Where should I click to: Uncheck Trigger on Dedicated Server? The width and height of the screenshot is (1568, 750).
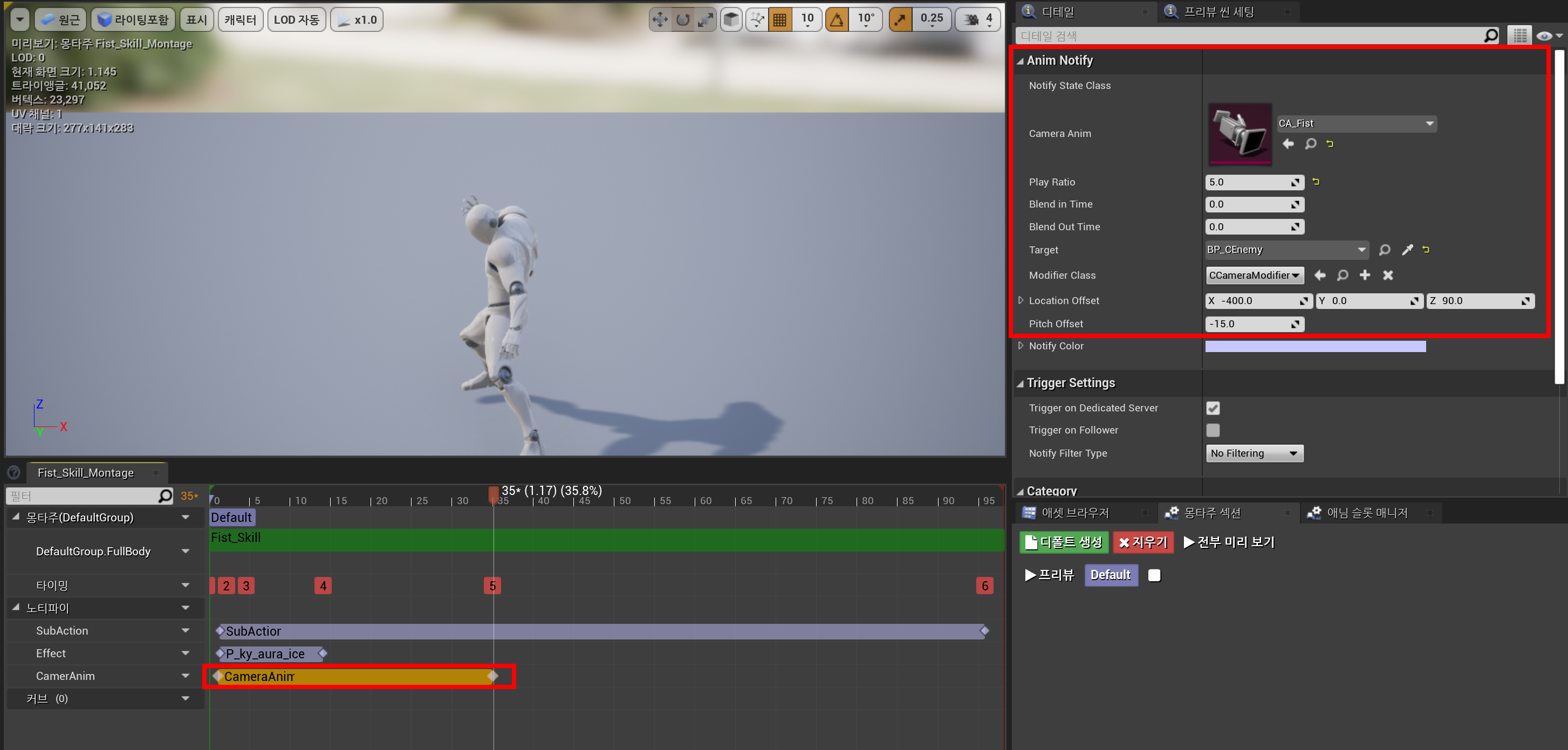click(1213, 408)
